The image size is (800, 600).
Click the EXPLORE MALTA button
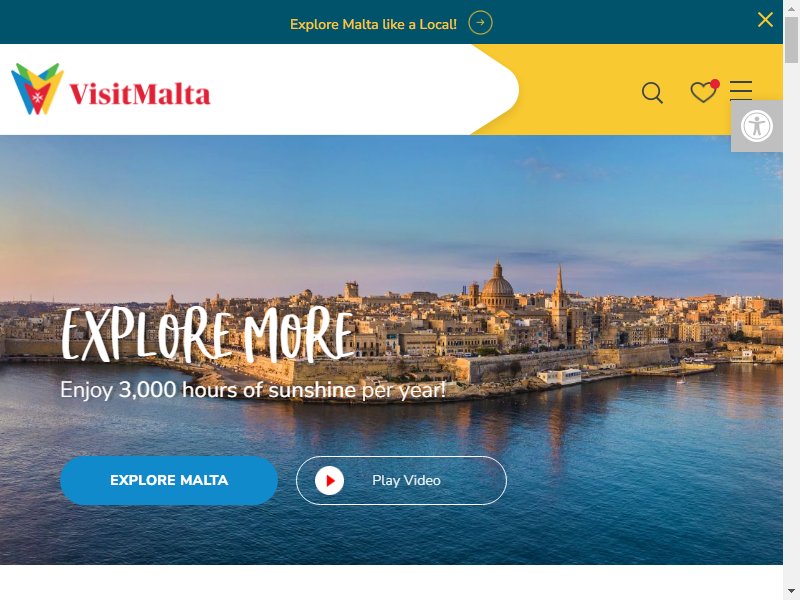pos(169,481)
